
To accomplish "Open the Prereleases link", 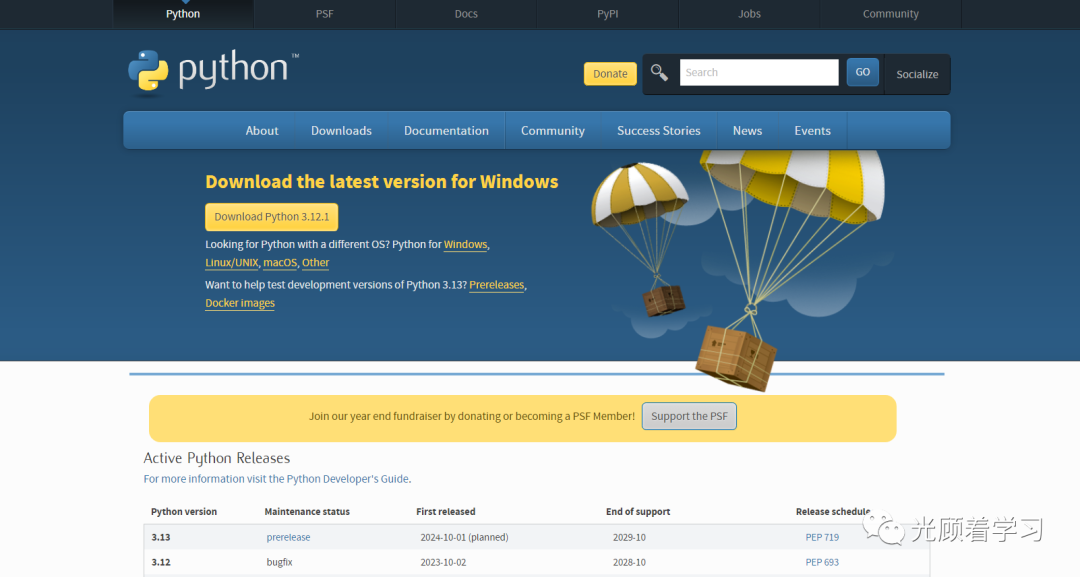I will point(497,285).
